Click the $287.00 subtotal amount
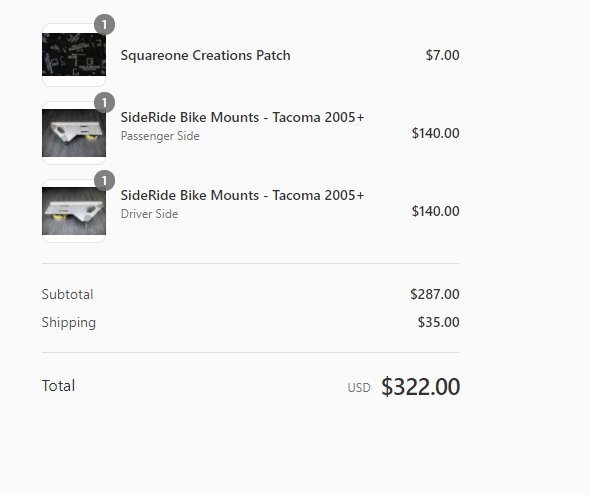Image resolution: width=589 pixels, height=495 pixels. point(435,294)
